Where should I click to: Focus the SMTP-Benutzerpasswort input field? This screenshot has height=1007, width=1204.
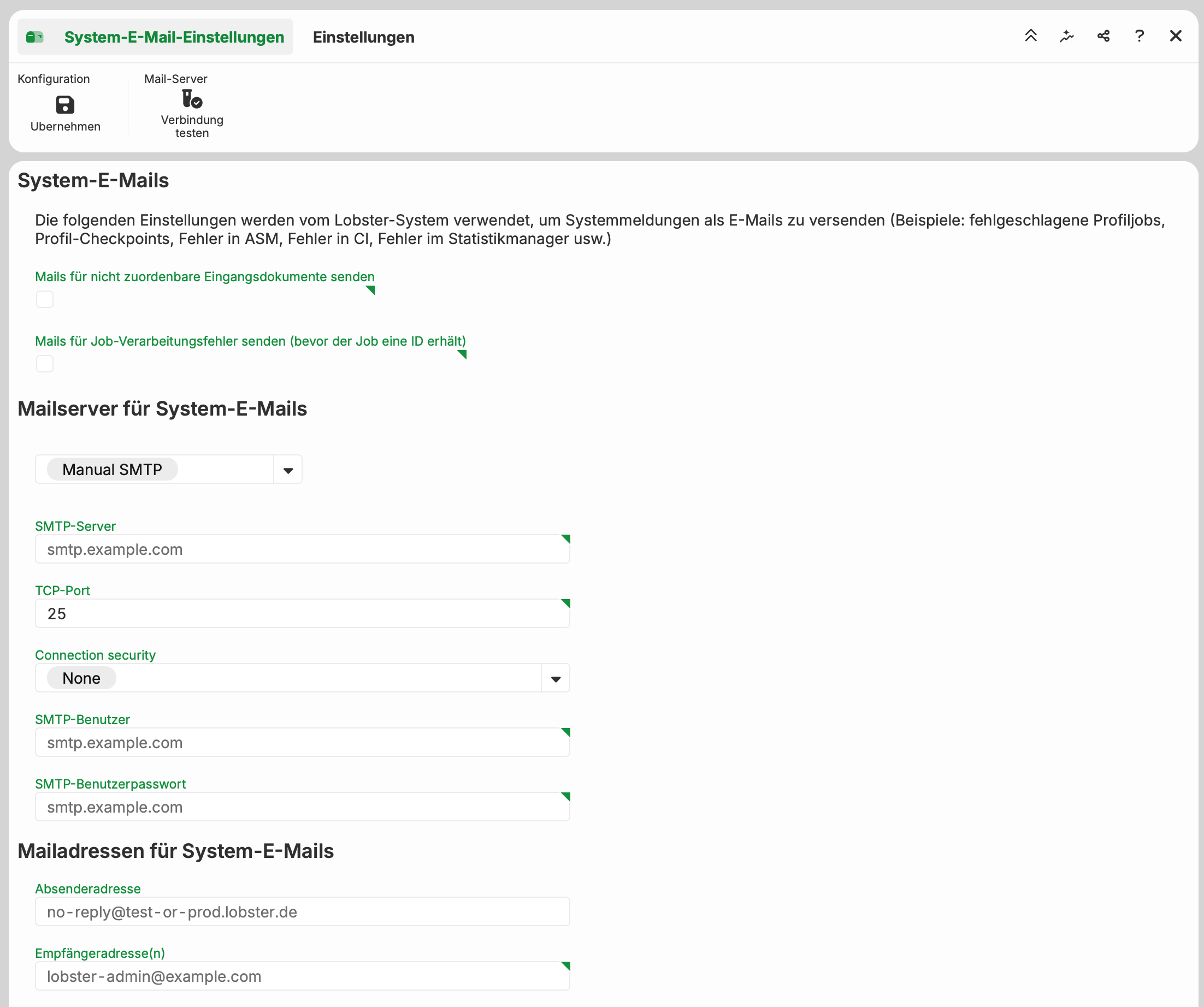click(302, 807)
